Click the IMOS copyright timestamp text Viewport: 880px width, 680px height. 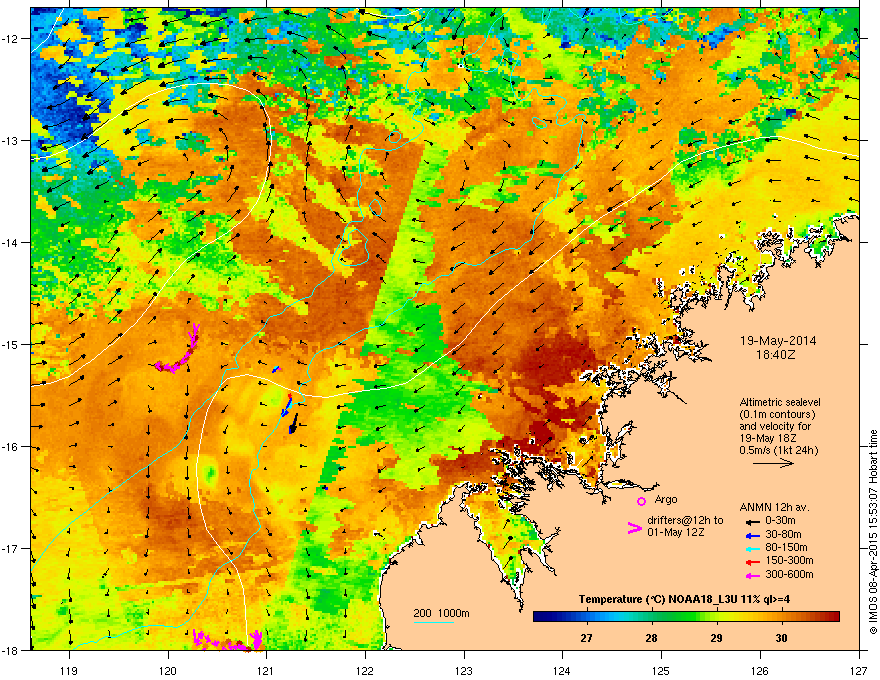tap(873, 532)
